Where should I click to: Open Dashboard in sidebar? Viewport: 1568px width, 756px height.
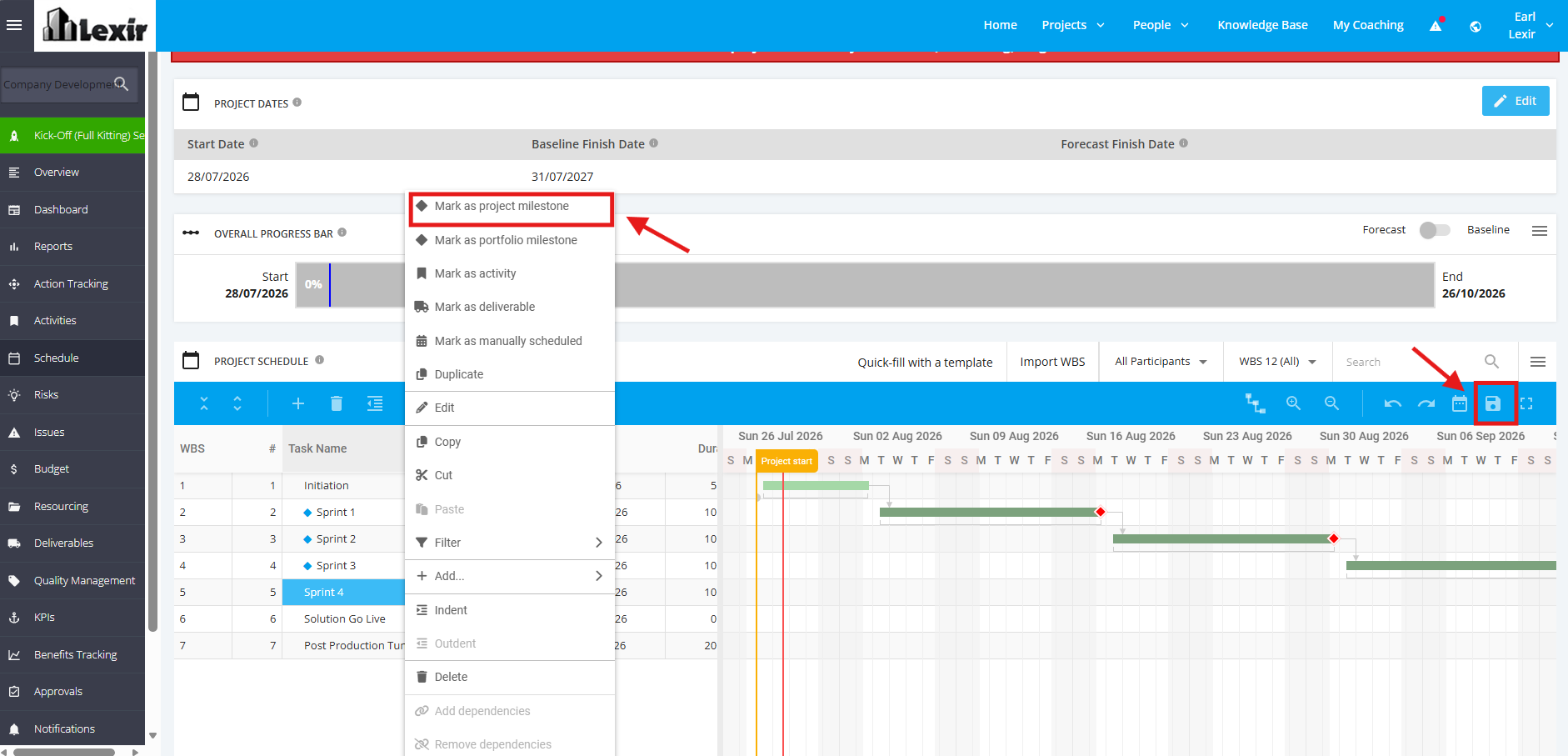pyautogui.click(x=72, y=210)
